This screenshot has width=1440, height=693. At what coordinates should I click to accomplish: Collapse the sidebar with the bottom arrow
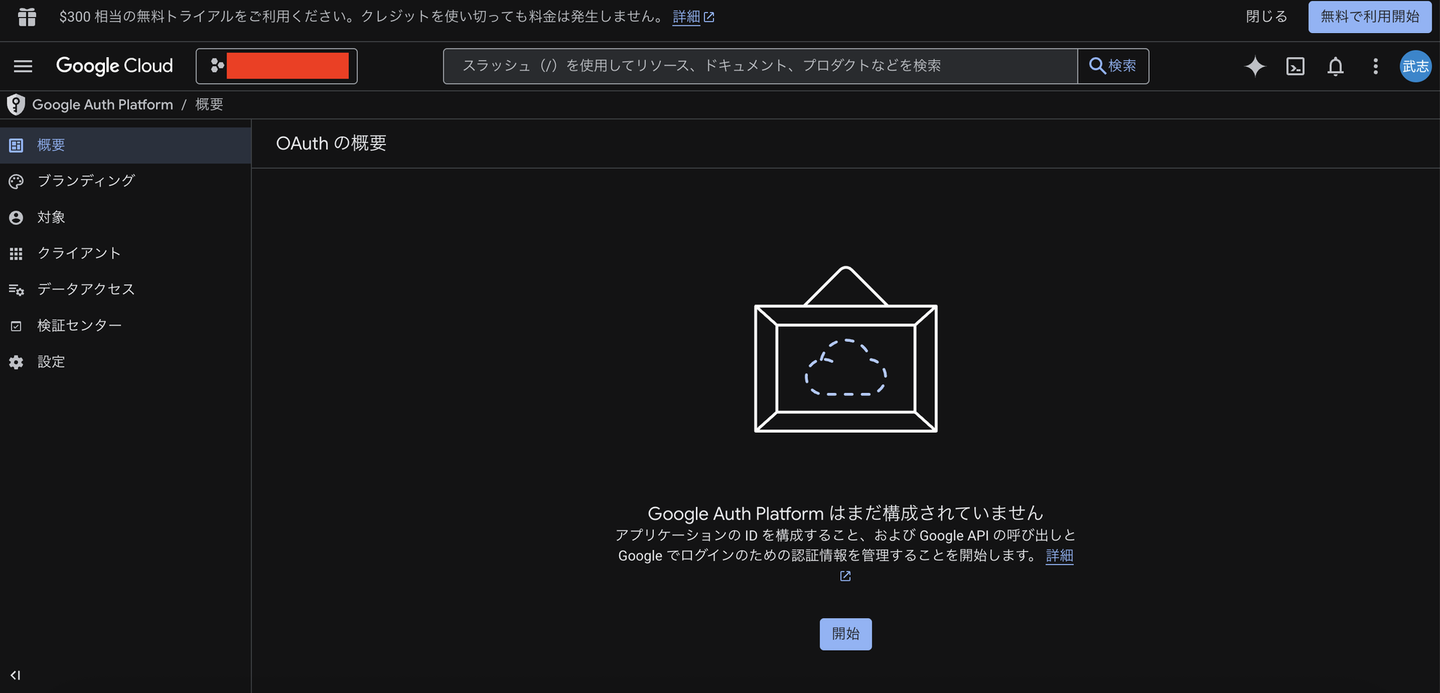(15, 675)
